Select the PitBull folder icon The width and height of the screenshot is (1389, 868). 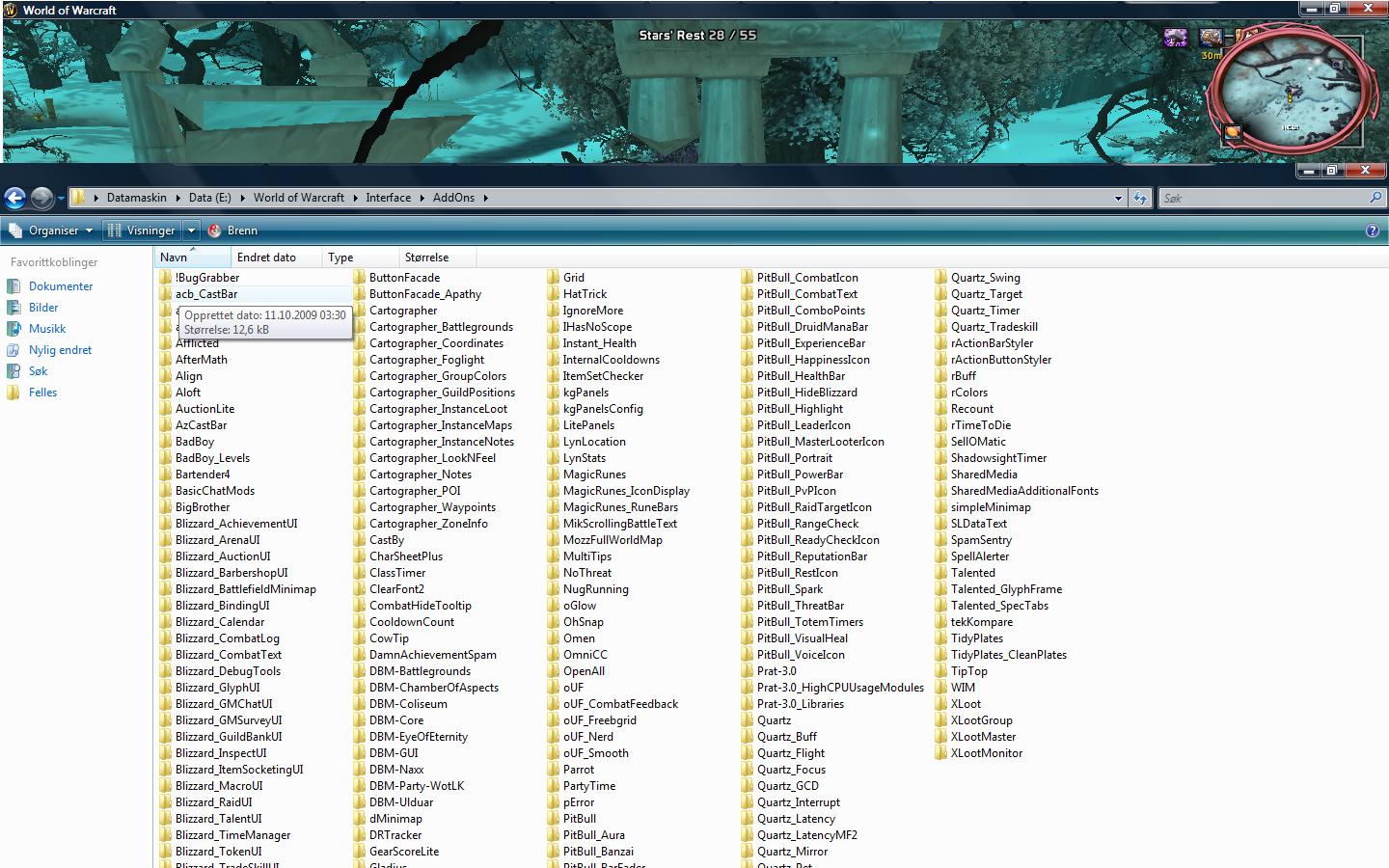tap(554, 819)
